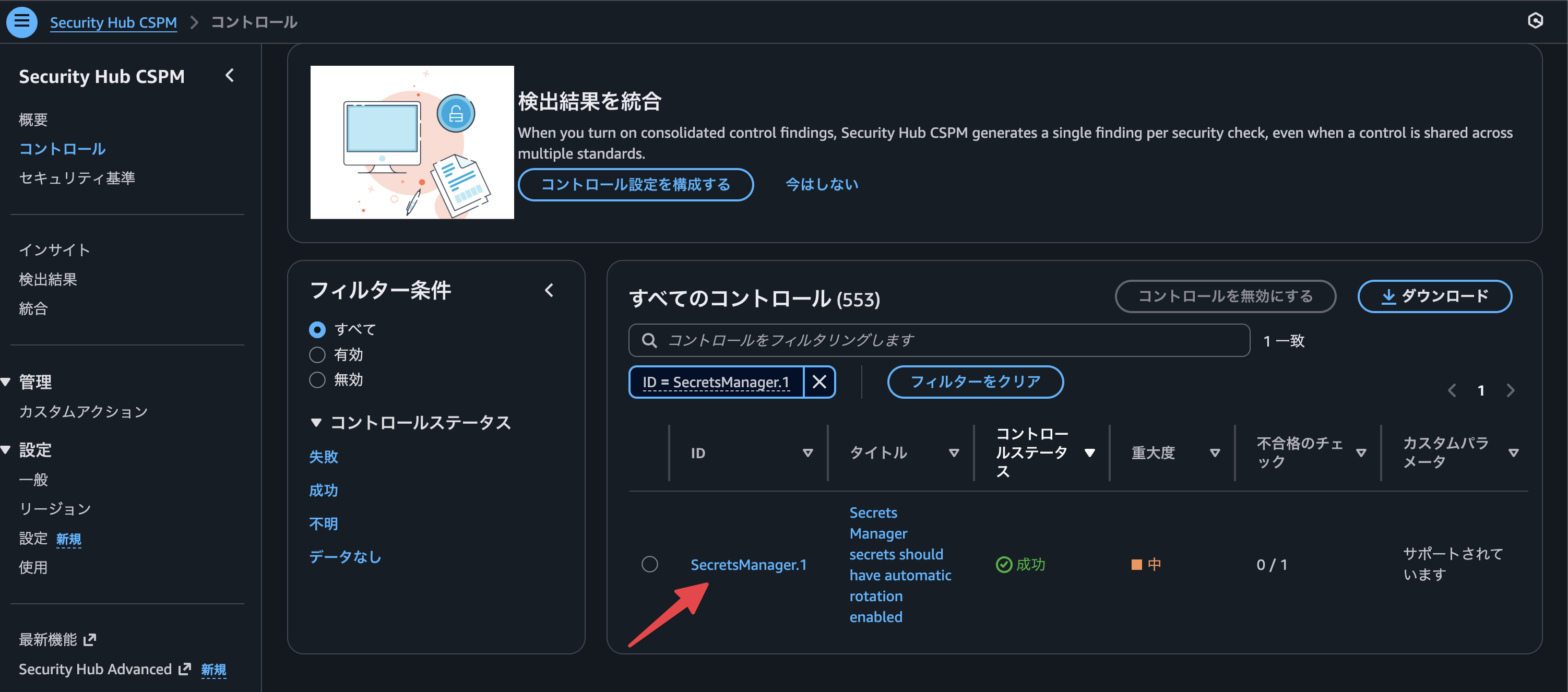This screenshot has width=1568, height=692.
Task: Collapse the フィルター条件 panel
Action: coord(549,290)
